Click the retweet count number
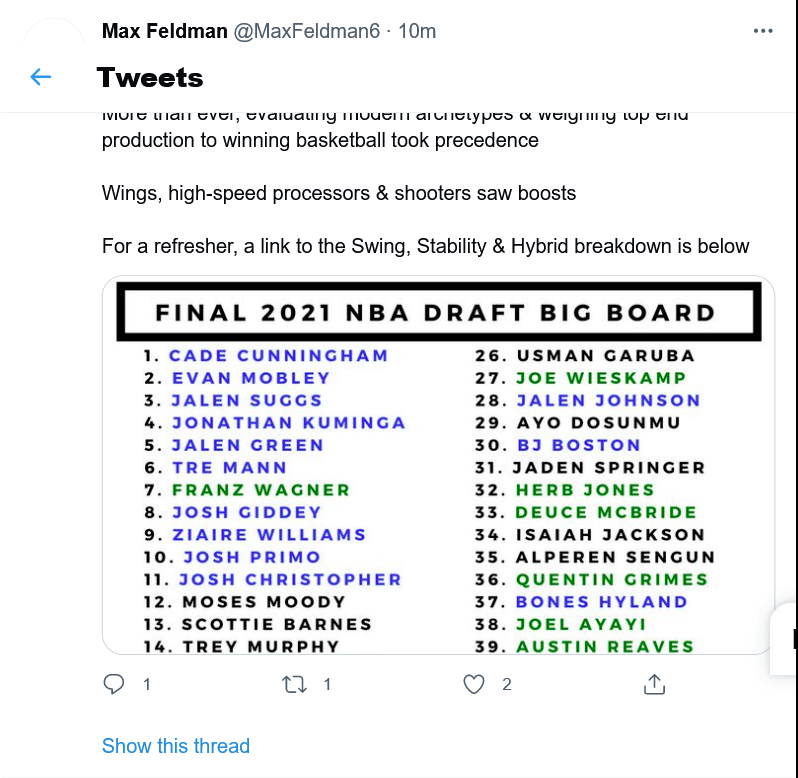The image size is (798, 778). click(327, 685)
